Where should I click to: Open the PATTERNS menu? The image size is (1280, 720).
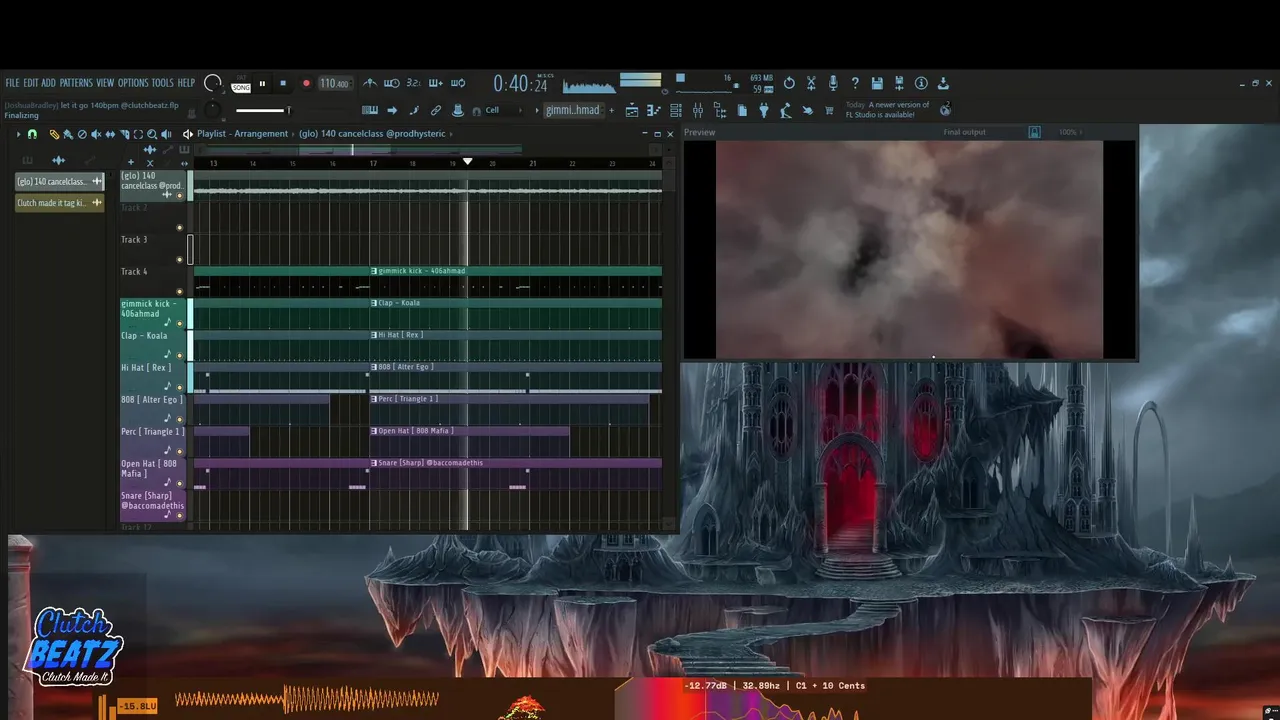(x=76, y=83)
